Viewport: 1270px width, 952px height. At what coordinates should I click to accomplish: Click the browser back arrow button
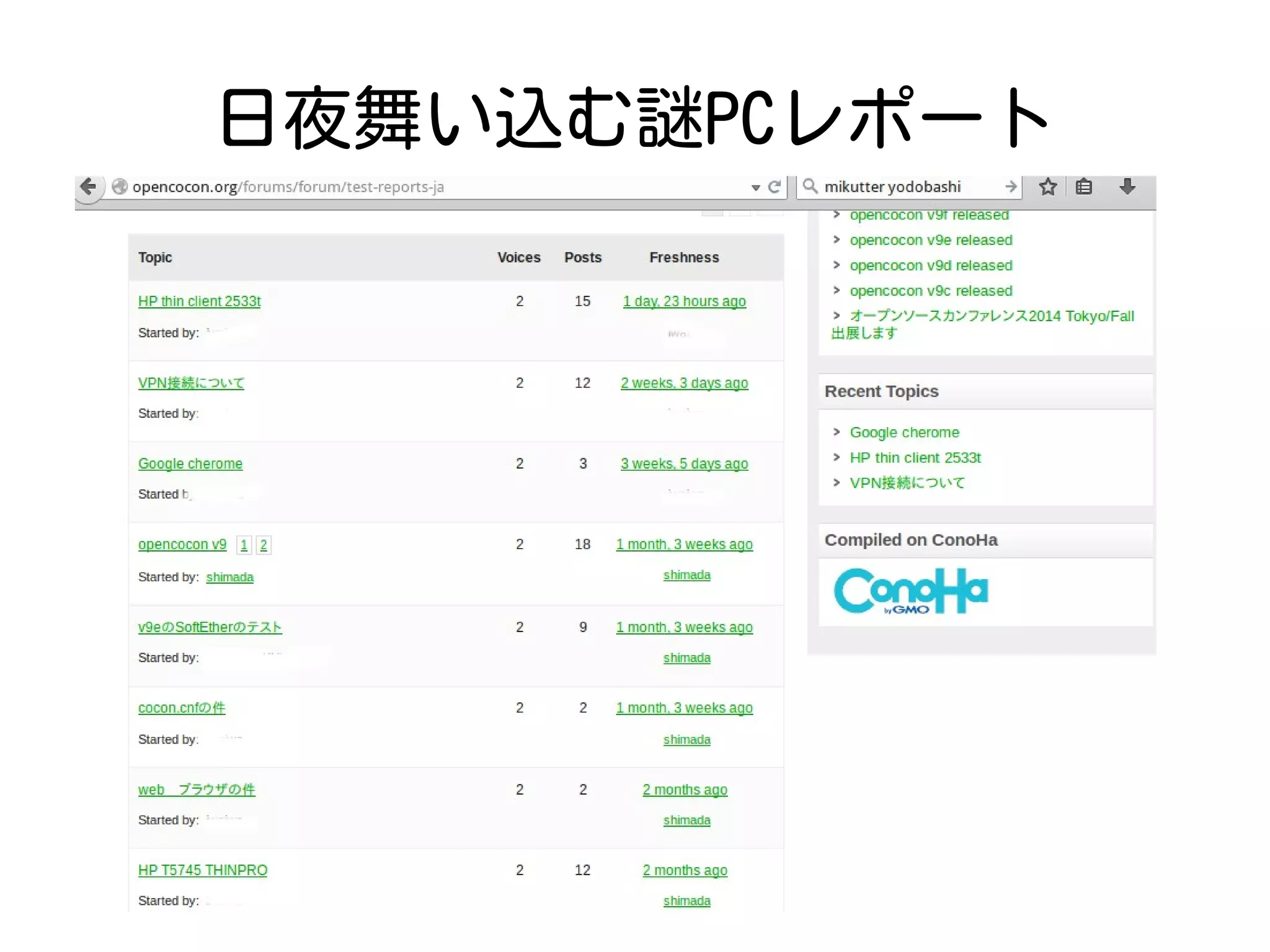click(x=88, y=187)
